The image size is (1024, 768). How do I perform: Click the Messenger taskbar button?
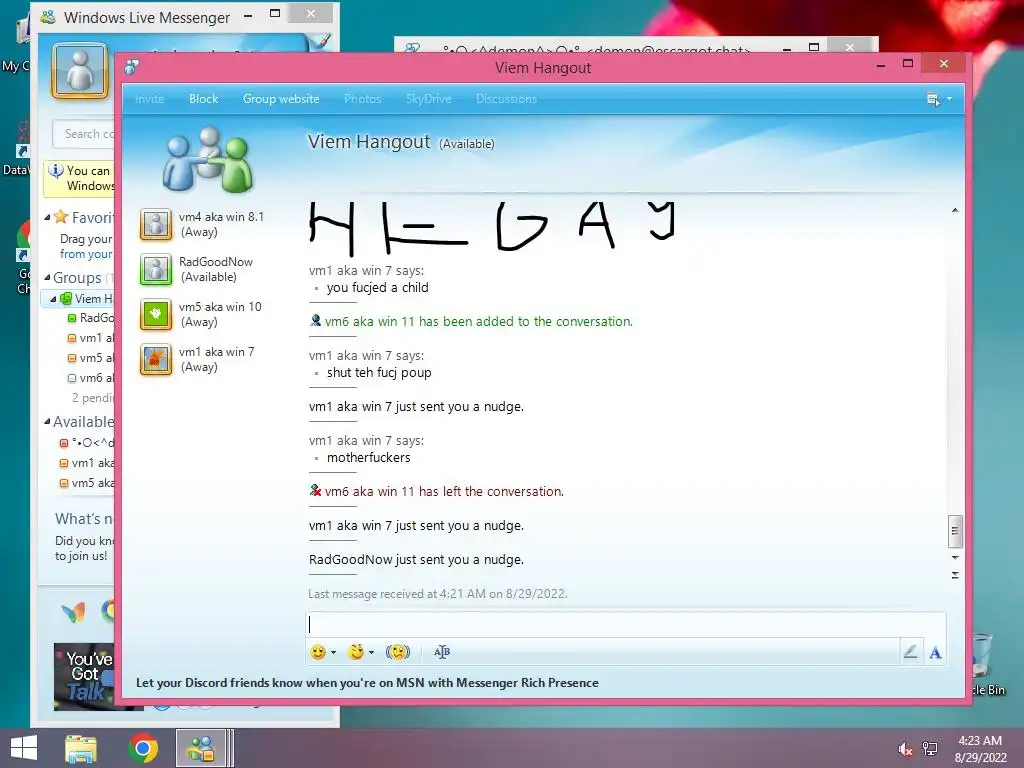(202, 748)
